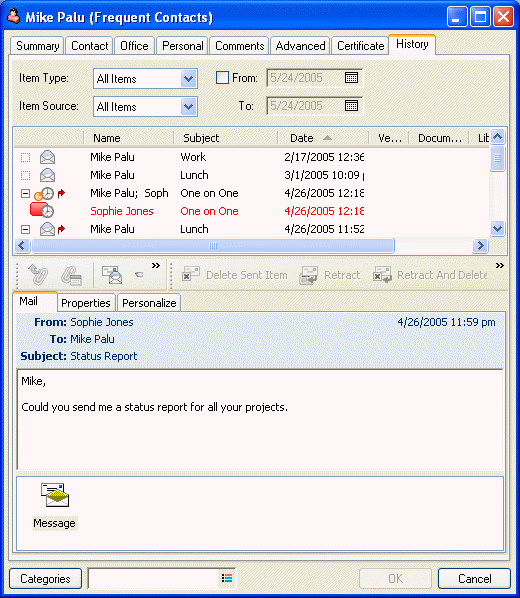Open the Summary tab
Image resolution: width=520 pixels, height=598 pixels.
point(37,46)
